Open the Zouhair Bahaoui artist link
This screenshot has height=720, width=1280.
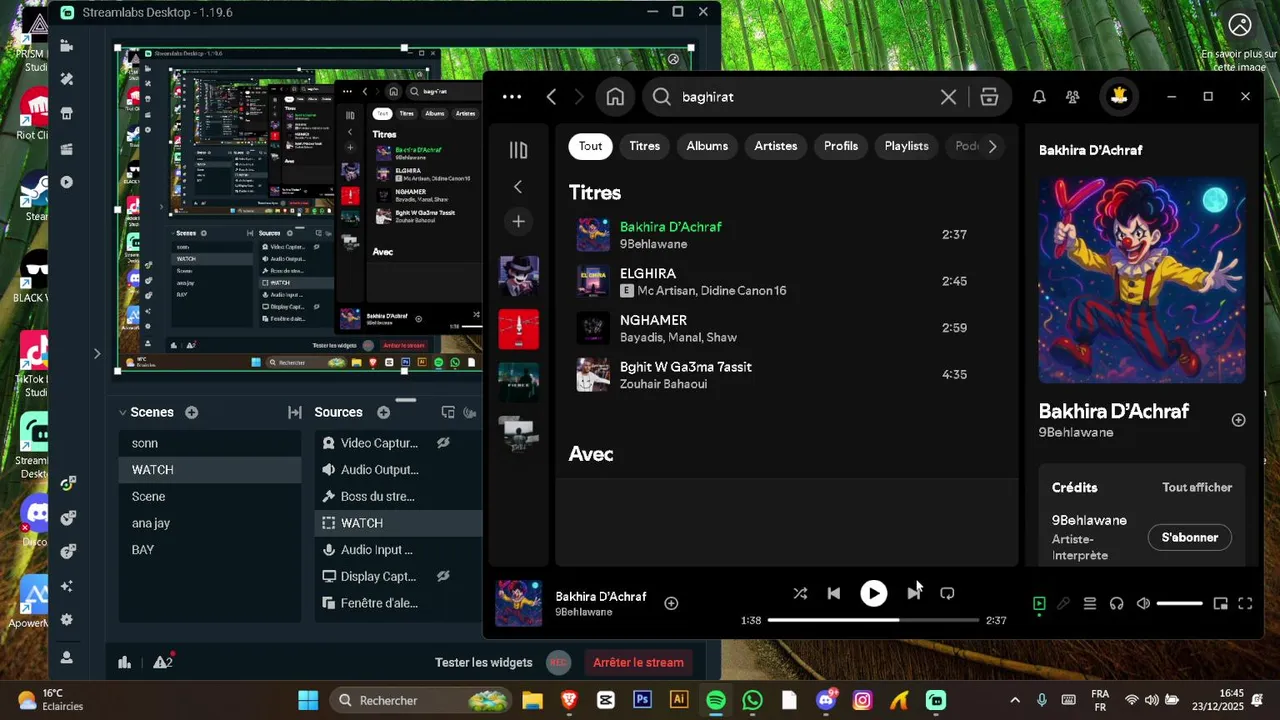coord(665,385)
